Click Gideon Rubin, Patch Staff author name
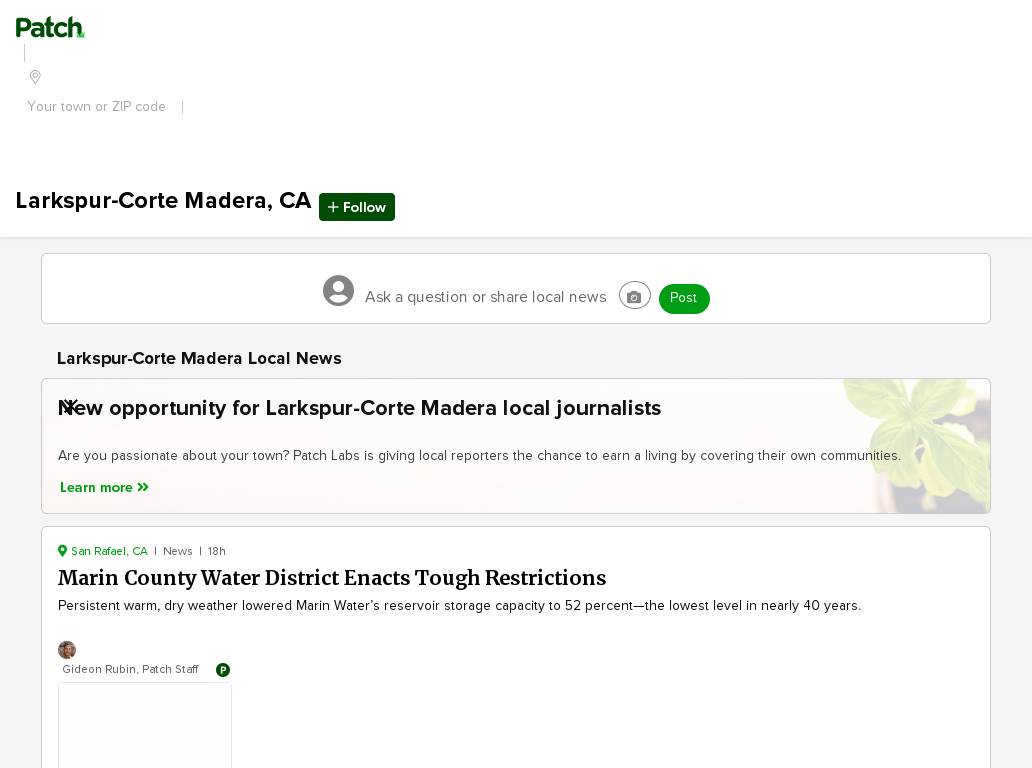Viewport: 1032px width, 768px height. tap(130, 669)
